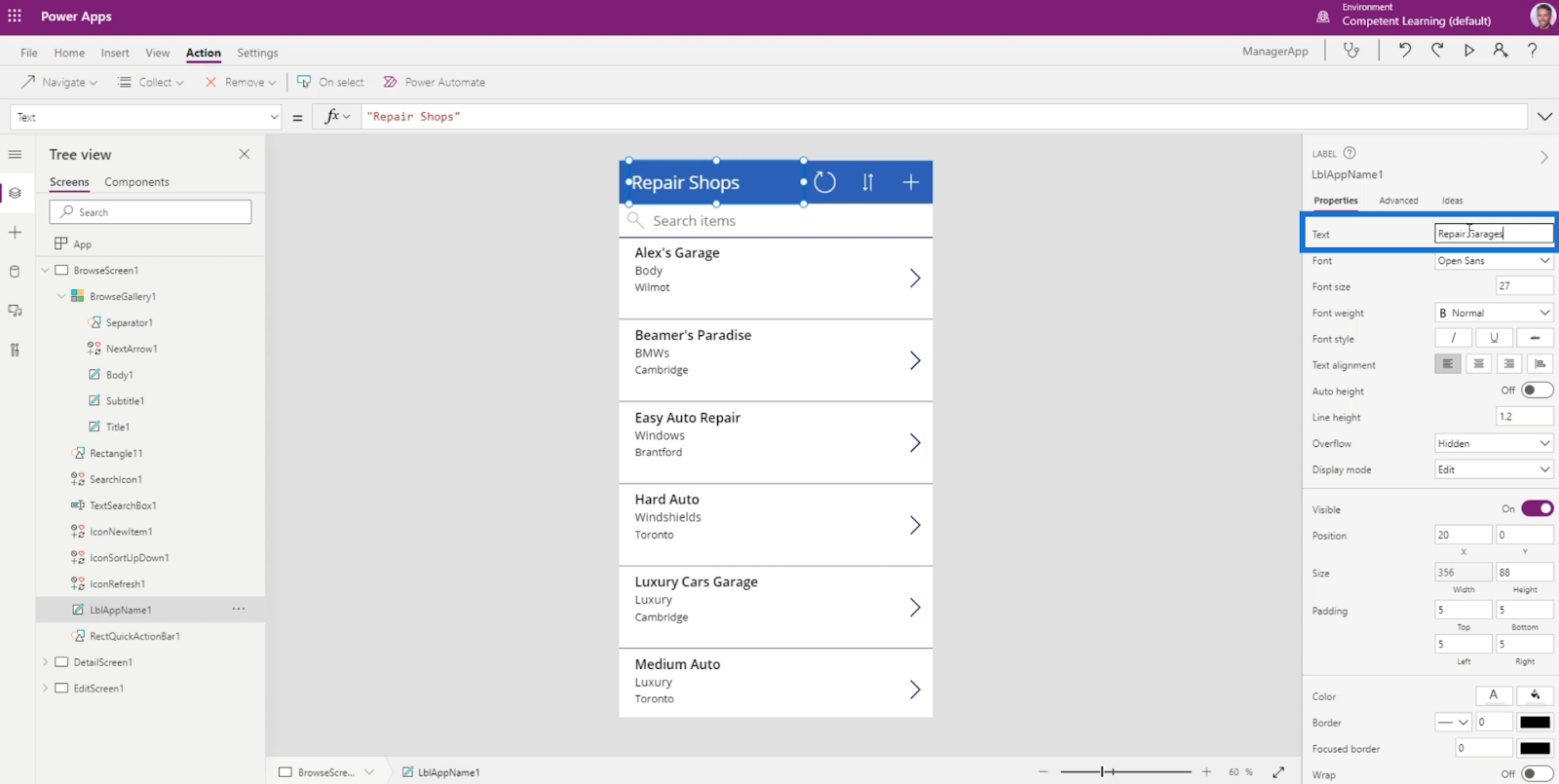Open the Display mode dropdown
1559x784 pixels.
click(x=1494, y=469)
